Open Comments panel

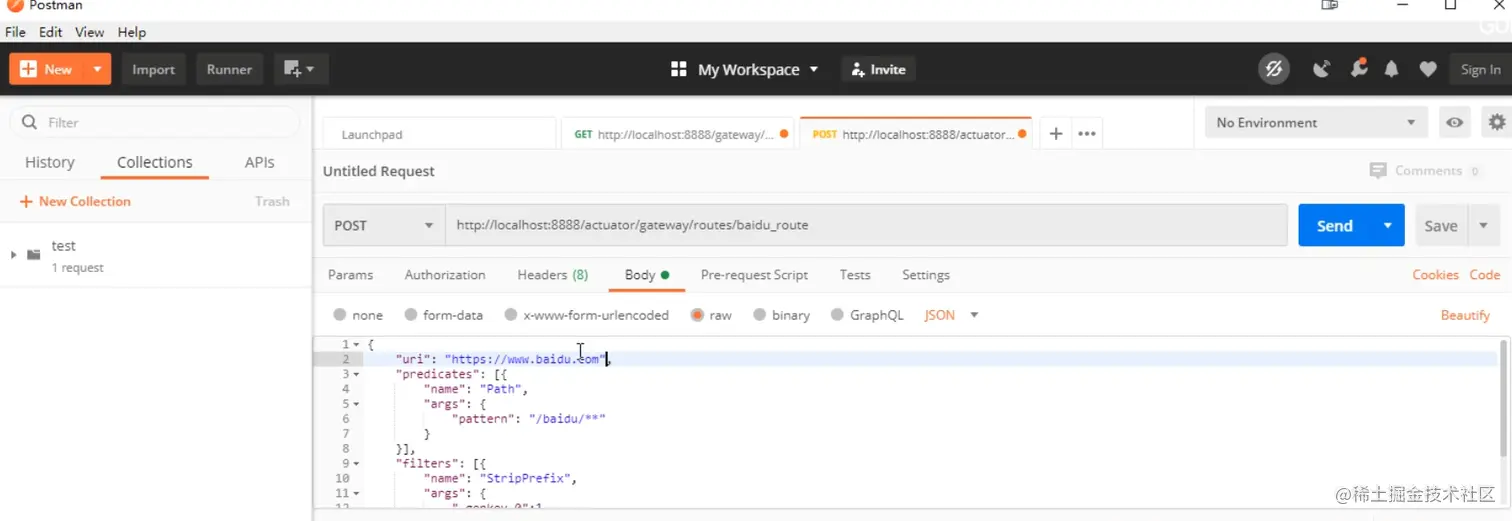pyautogui.click(x=1424, y=171)
